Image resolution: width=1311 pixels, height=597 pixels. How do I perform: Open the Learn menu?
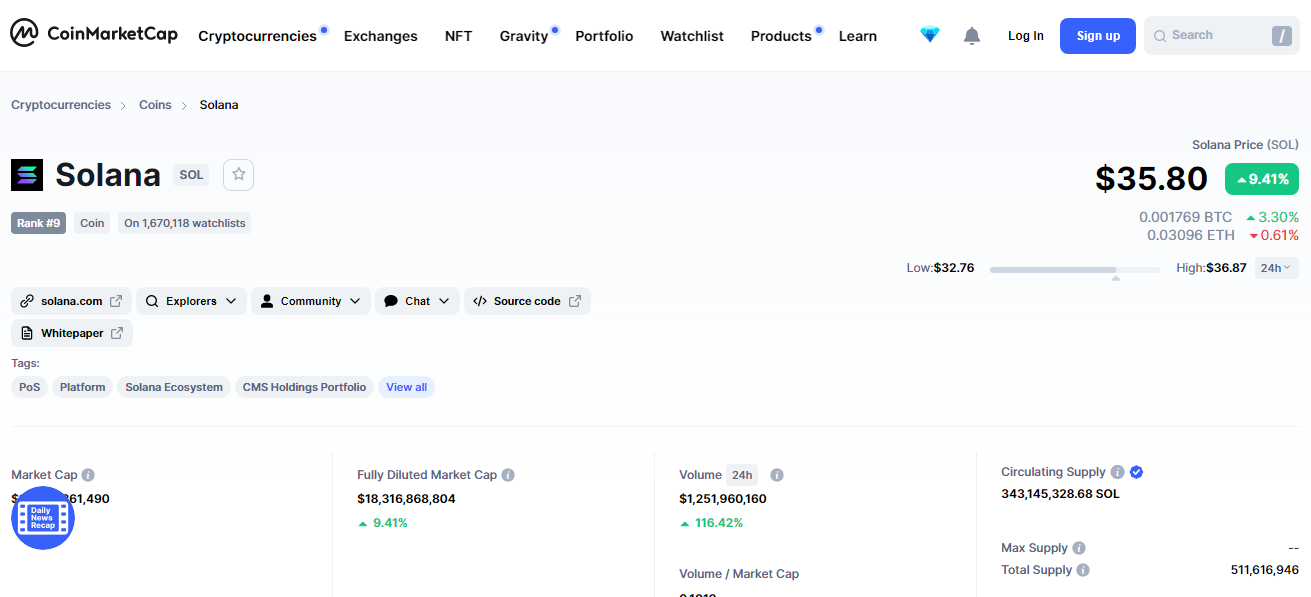(858, 36)
